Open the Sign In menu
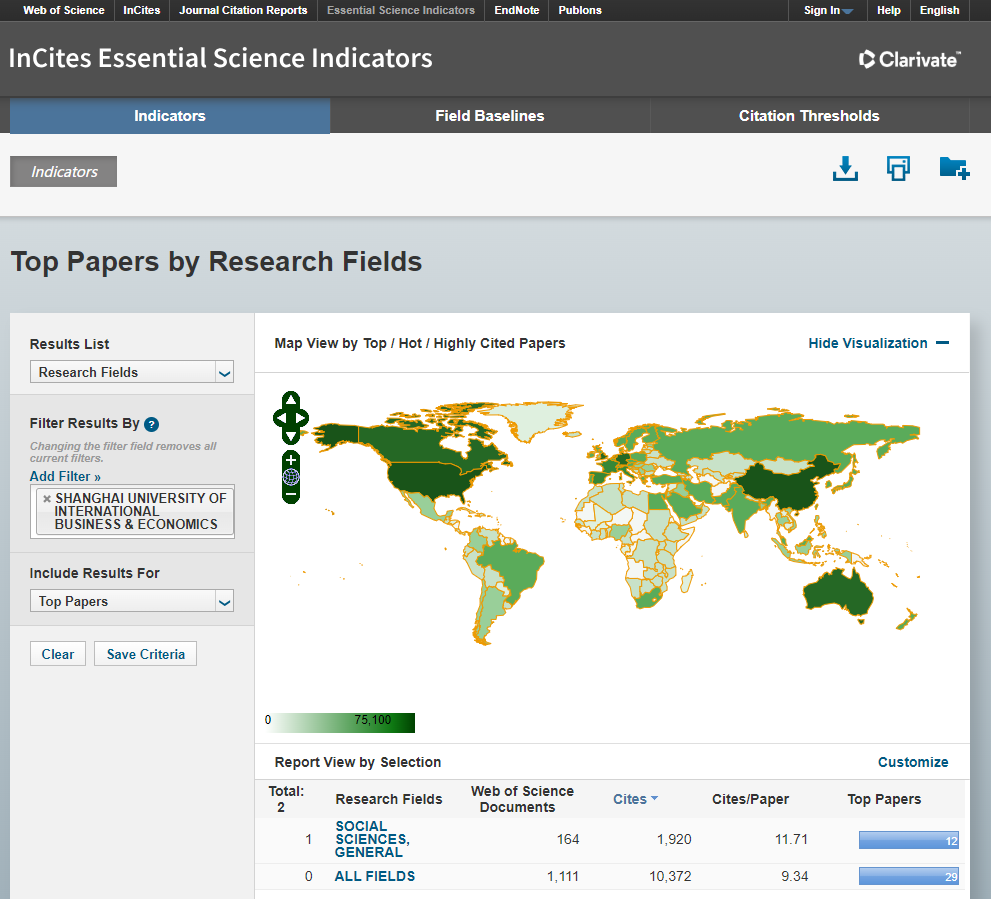This screenshot has width=991, height=899. [x=828, y=10]
